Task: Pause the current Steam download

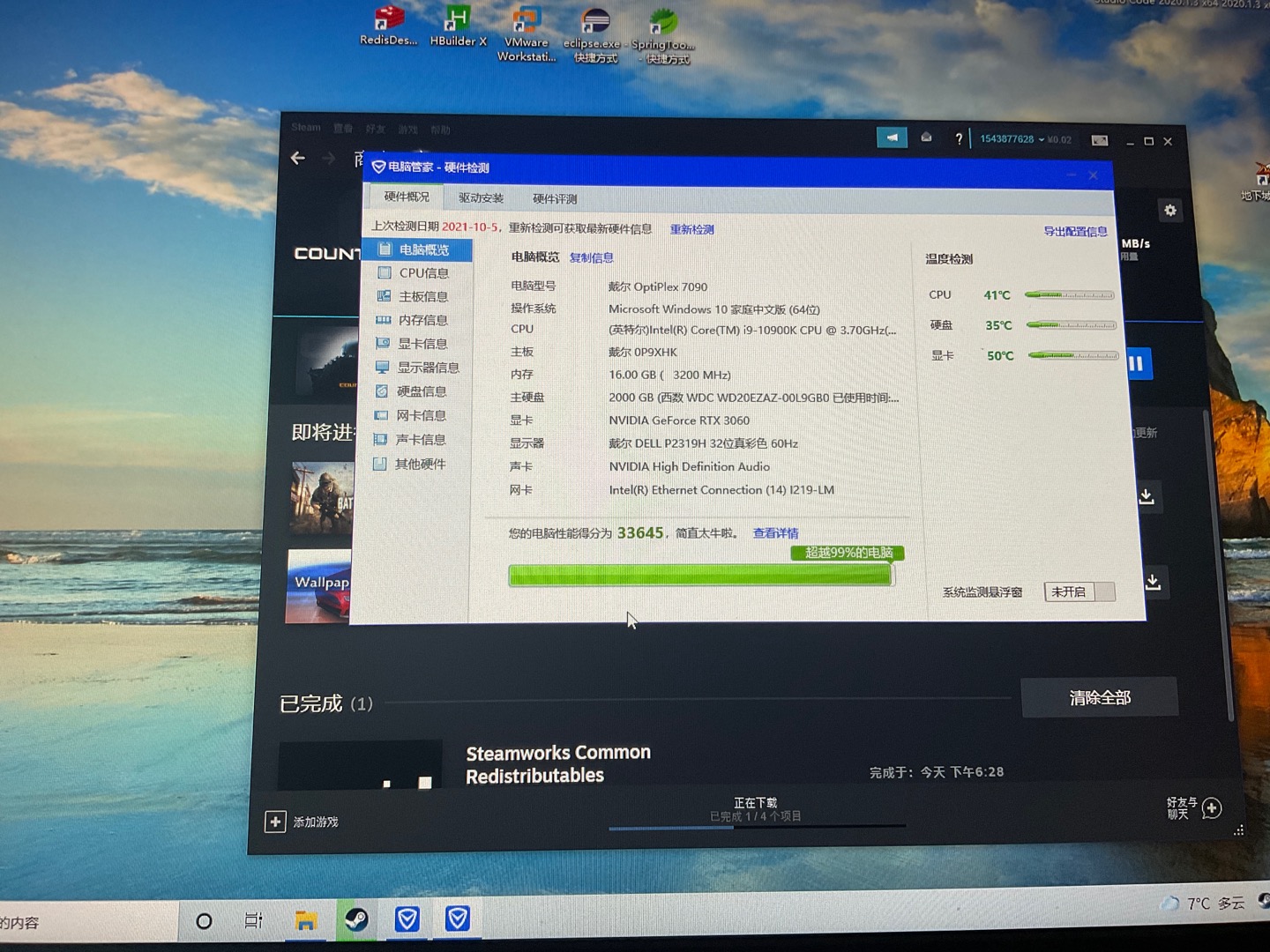Action: (x=1138, y=363)
